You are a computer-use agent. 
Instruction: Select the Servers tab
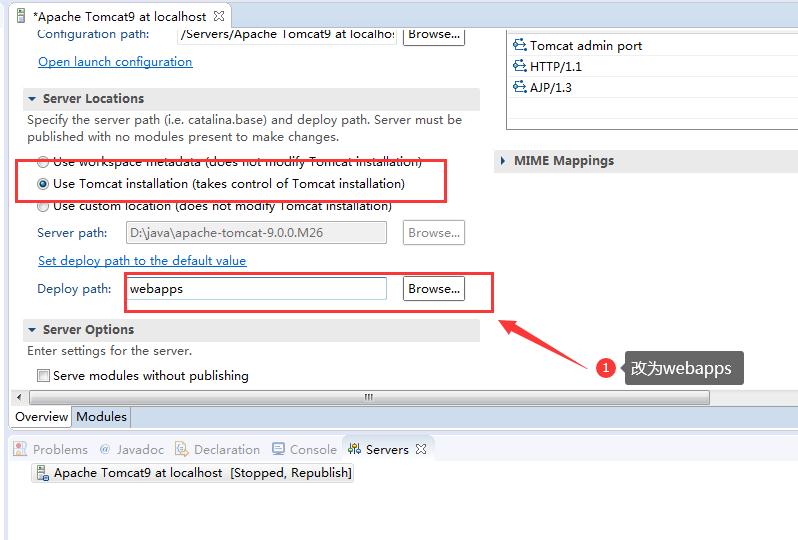[387, 449]
